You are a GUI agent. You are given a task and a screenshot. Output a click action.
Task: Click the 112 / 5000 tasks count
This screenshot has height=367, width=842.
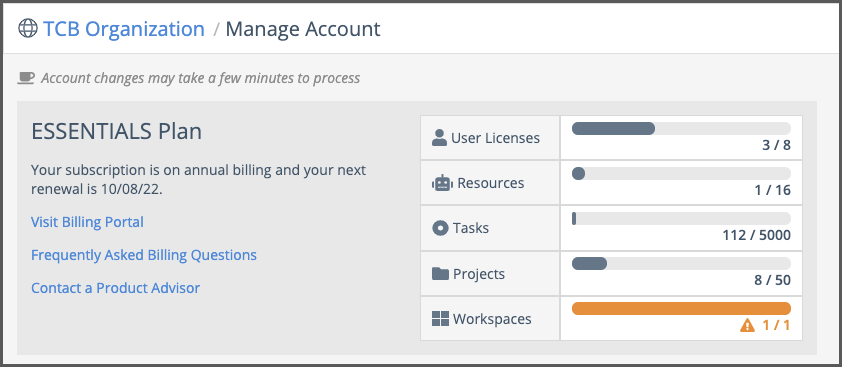tap(757, 235)
